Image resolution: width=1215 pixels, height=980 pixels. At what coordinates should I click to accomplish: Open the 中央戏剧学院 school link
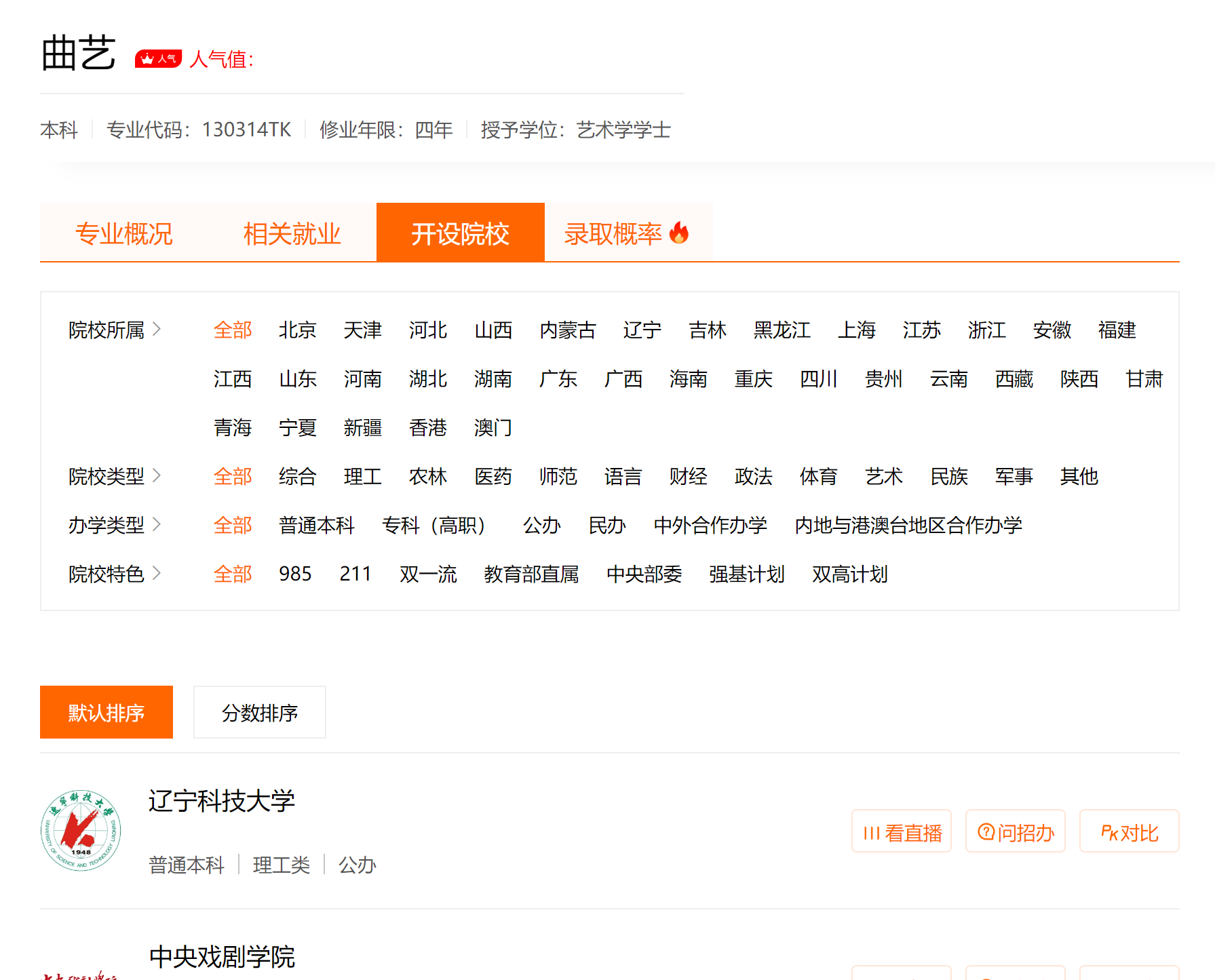[222, 957]
